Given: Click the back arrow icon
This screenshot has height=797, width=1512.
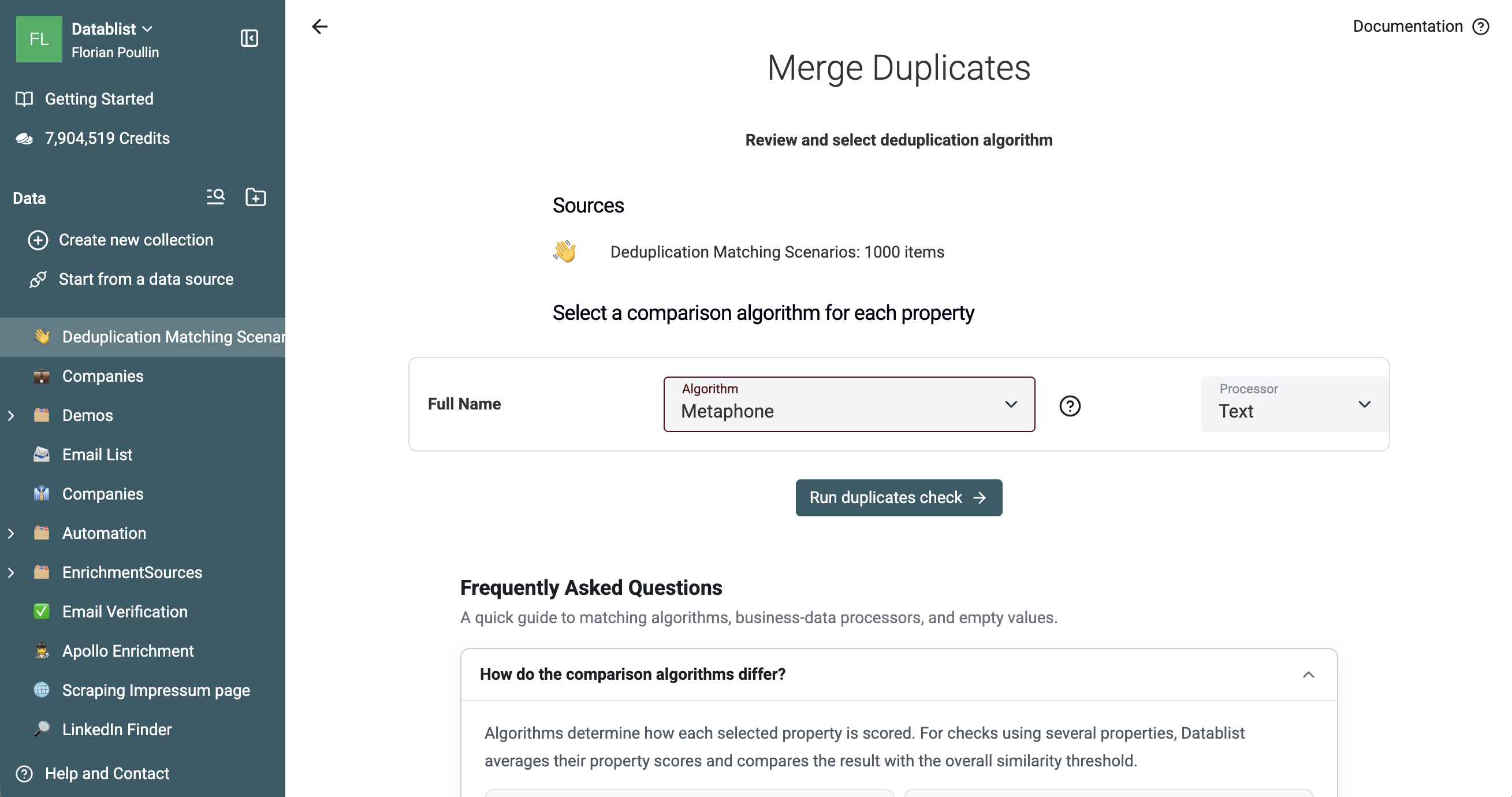Looking at the screenshot, I should click(320, 27).
